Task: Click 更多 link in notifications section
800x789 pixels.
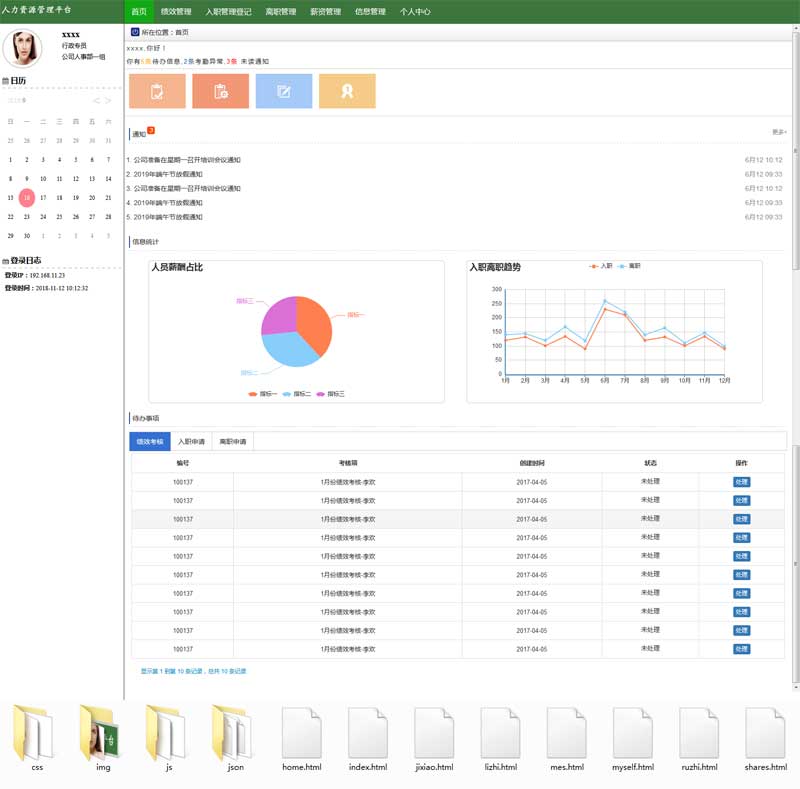Action: coord(779,132)
